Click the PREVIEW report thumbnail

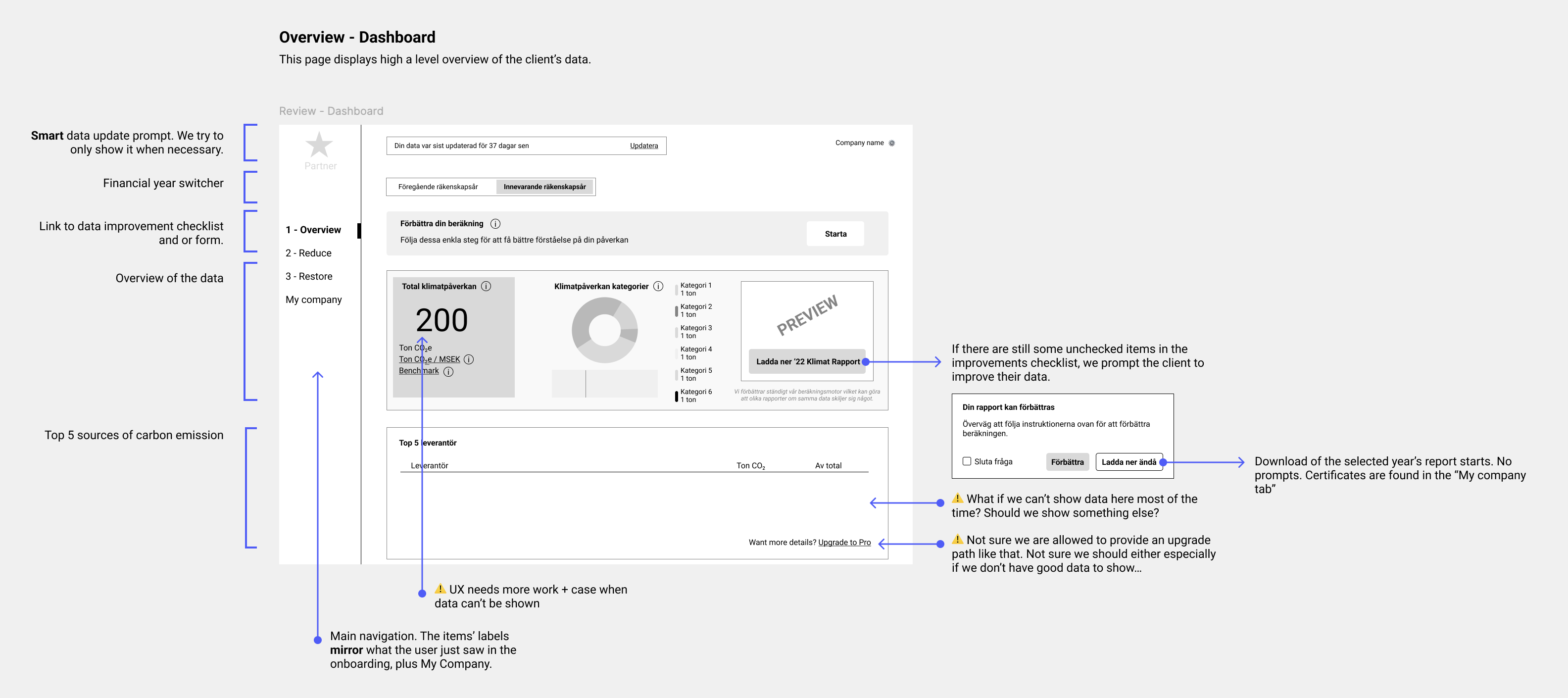tap(807, 315)
